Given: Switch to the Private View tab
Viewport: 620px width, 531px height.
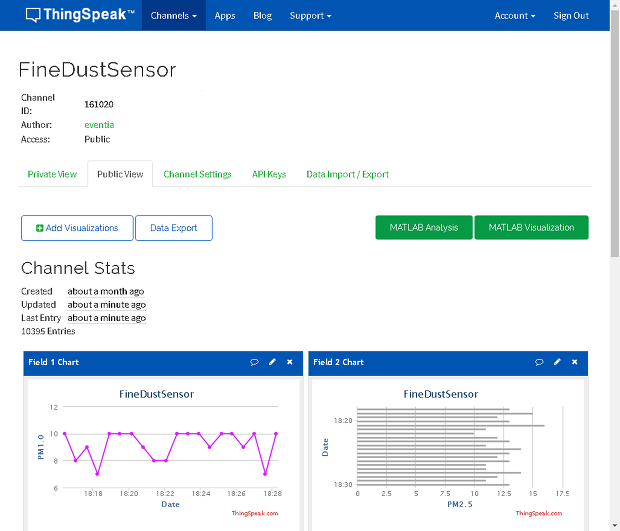Looking at the screenshot, I should pyautogui.click(x=52, y=174).
